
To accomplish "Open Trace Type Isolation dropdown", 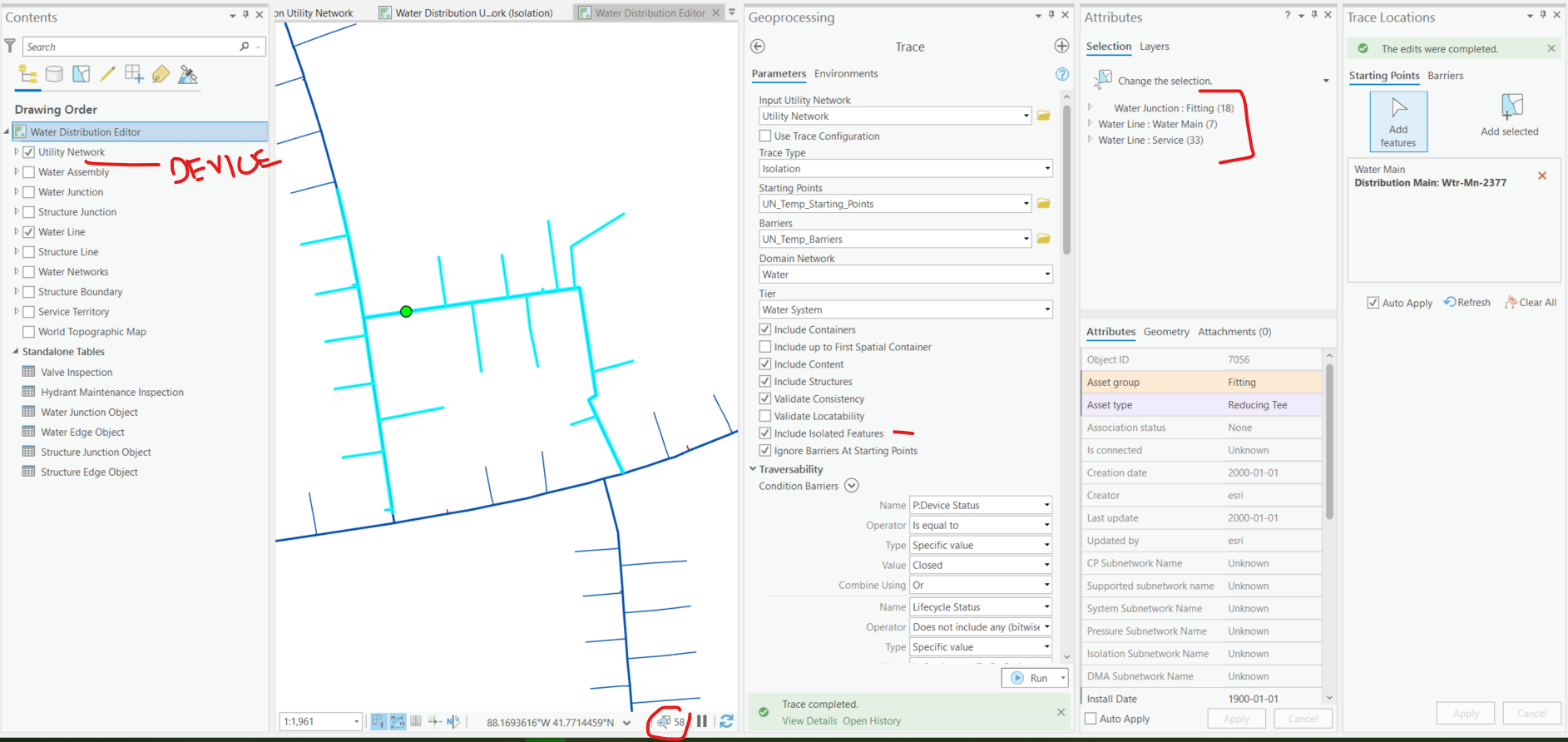I will click(x=906, y=169).
